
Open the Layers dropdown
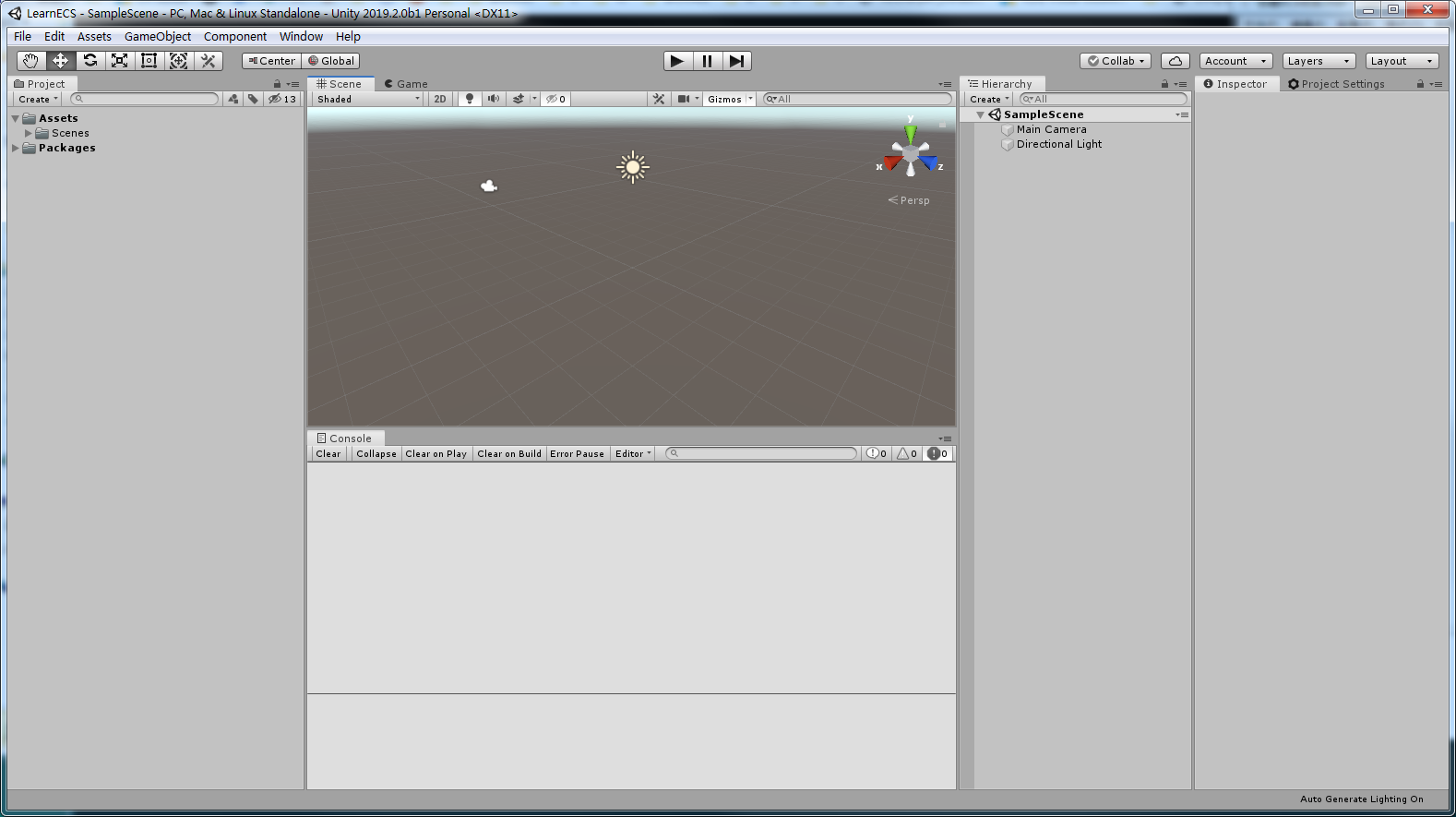click(x=1319, y=61)
